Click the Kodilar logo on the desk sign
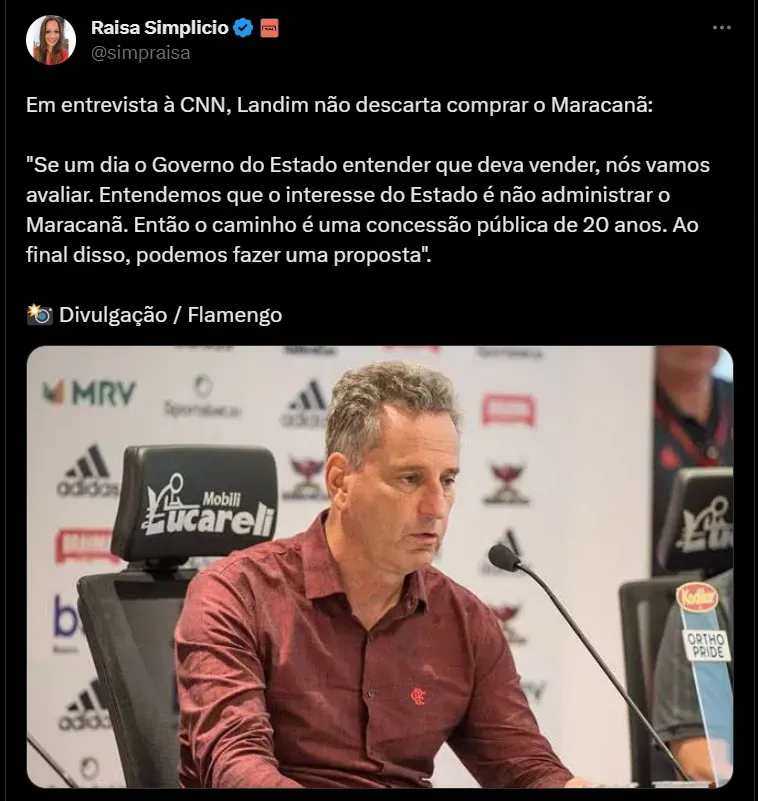 pos(697,598)
